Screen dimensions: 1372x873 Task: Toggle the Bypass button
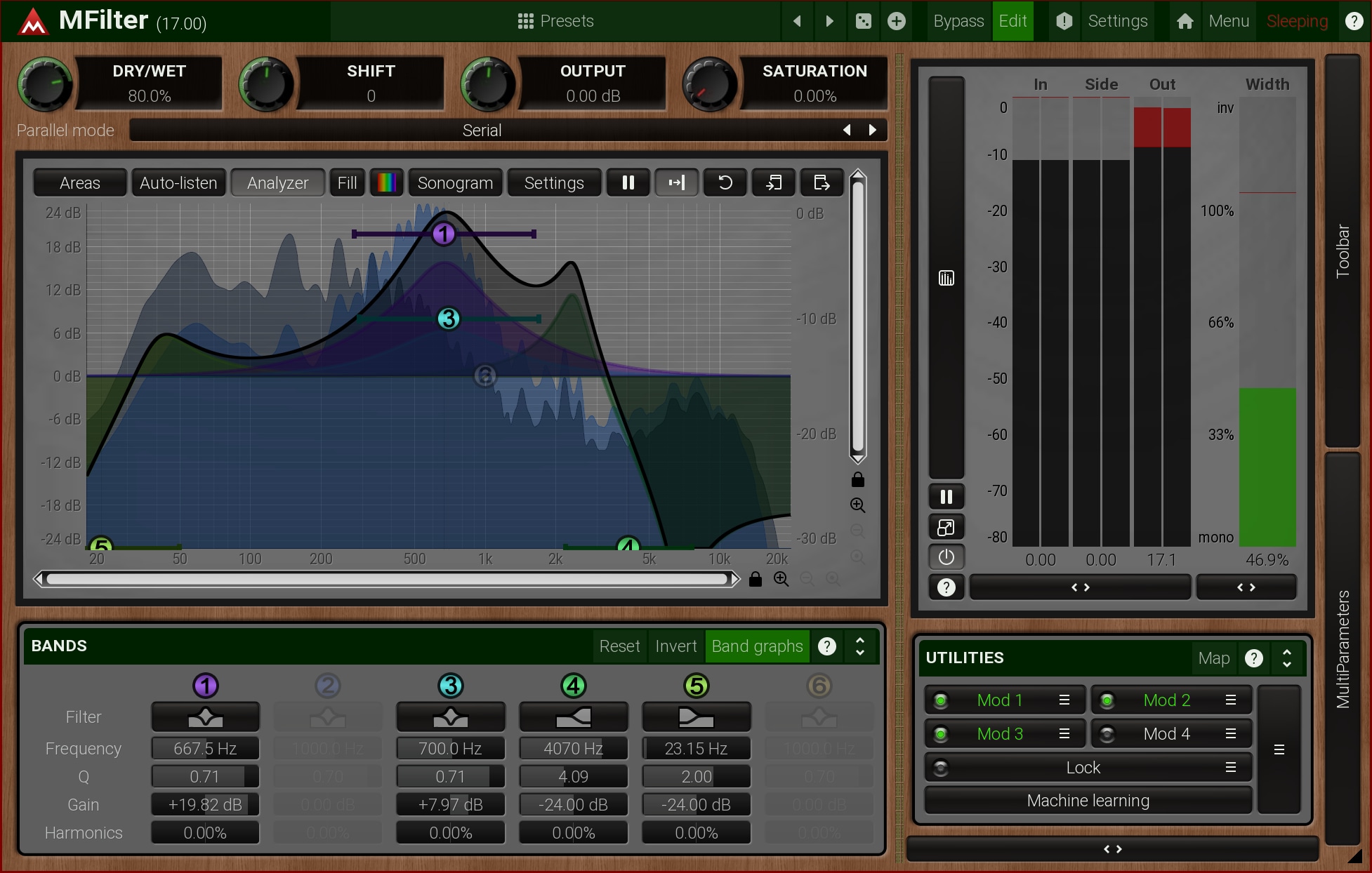pyautogui.click(x=958, y=21)
